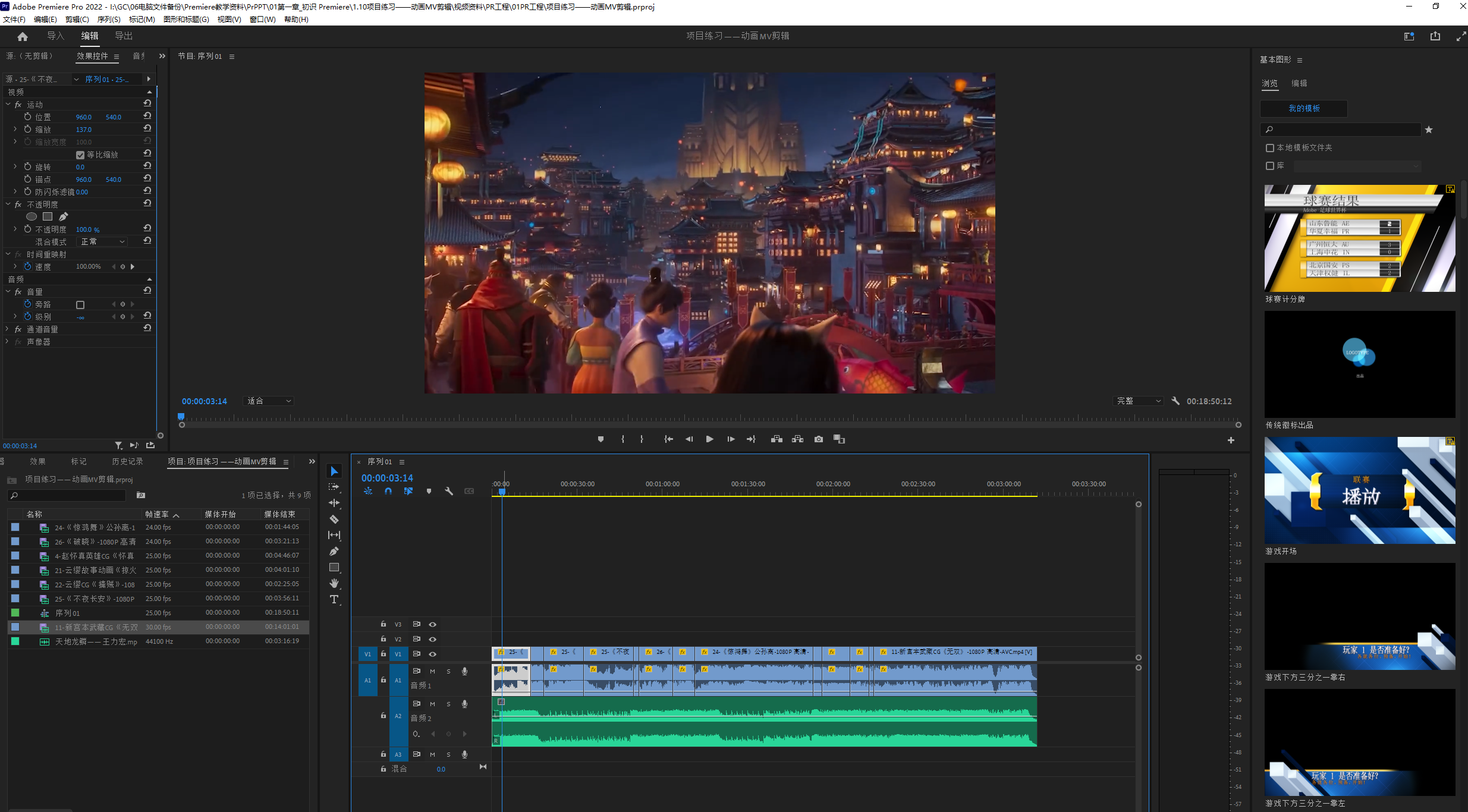
Task: Uncheck the 等比缩放 uniform scale checkbox
Action: click(80, 155)
